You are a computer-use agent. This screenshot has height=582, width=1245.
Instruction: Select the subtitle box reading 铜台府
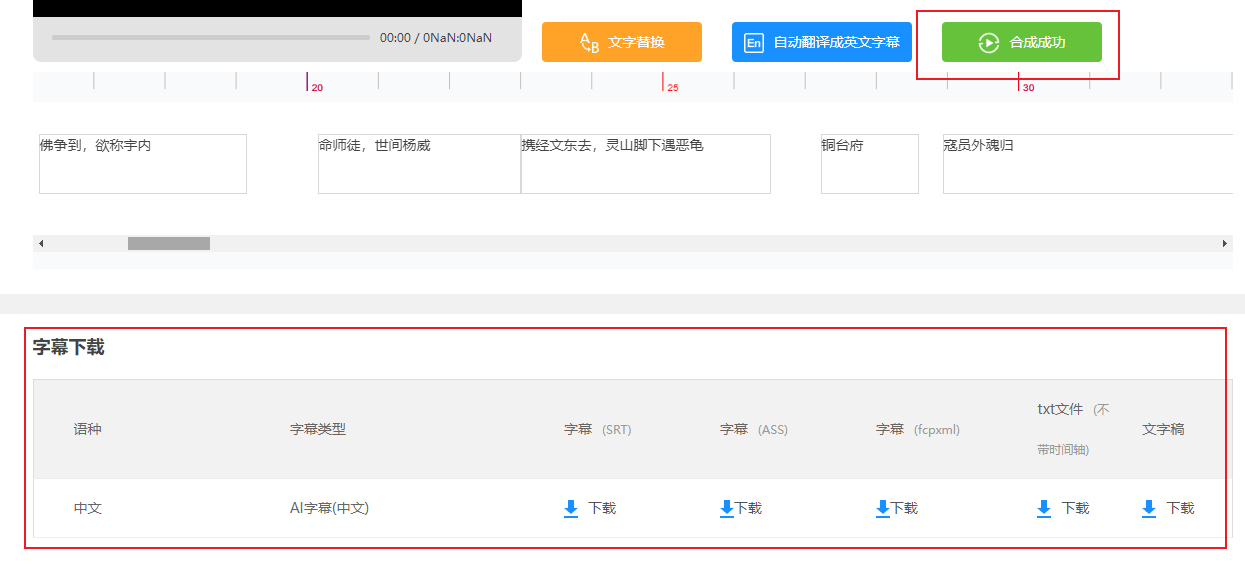click(x=869, y=163)
